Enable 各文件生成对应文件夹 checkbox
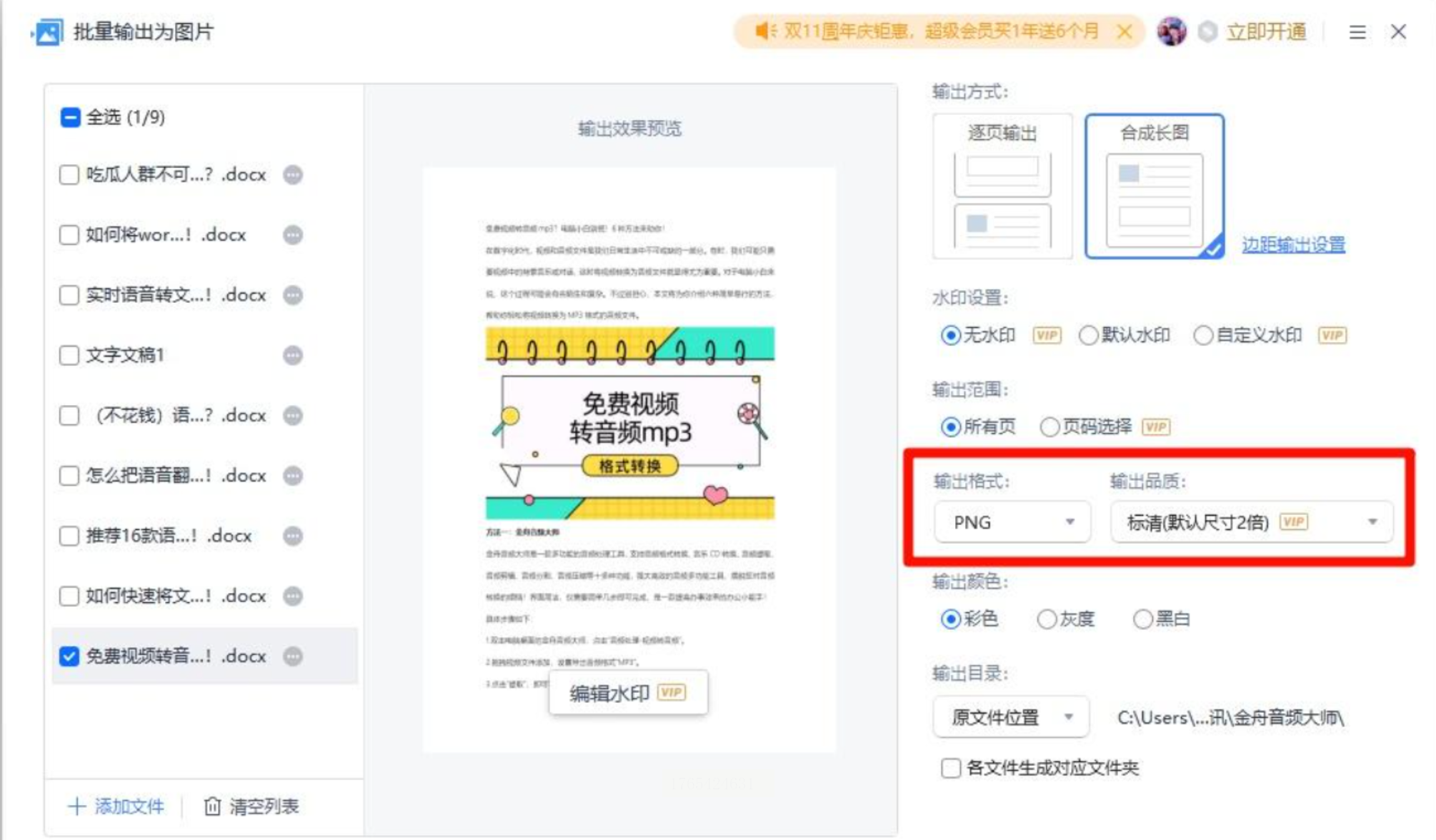Viewport: 1436px width, 840px height. tap(951, 769)
